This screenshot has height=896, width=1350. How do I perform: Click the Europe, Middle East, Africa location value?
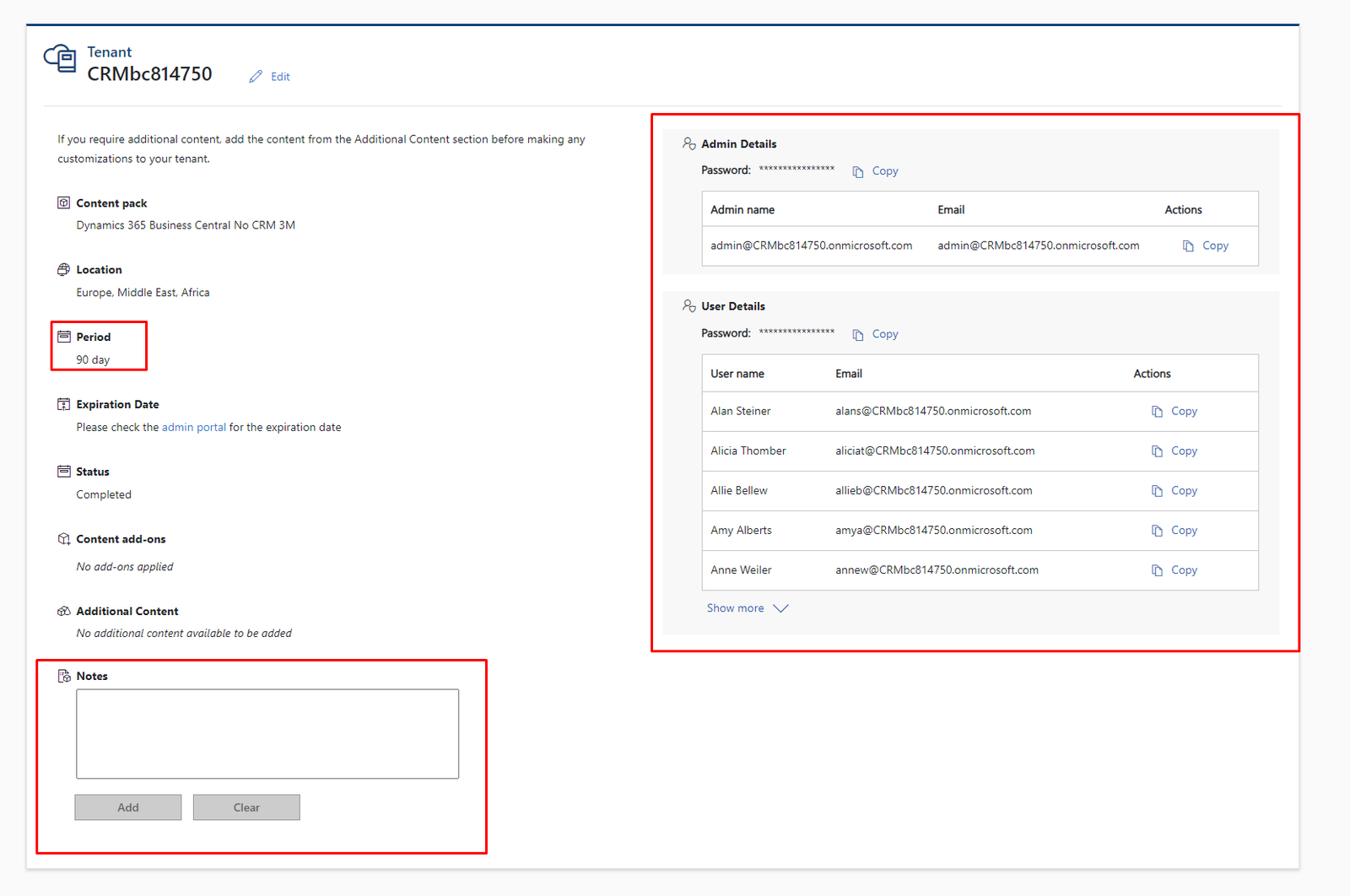143,292
